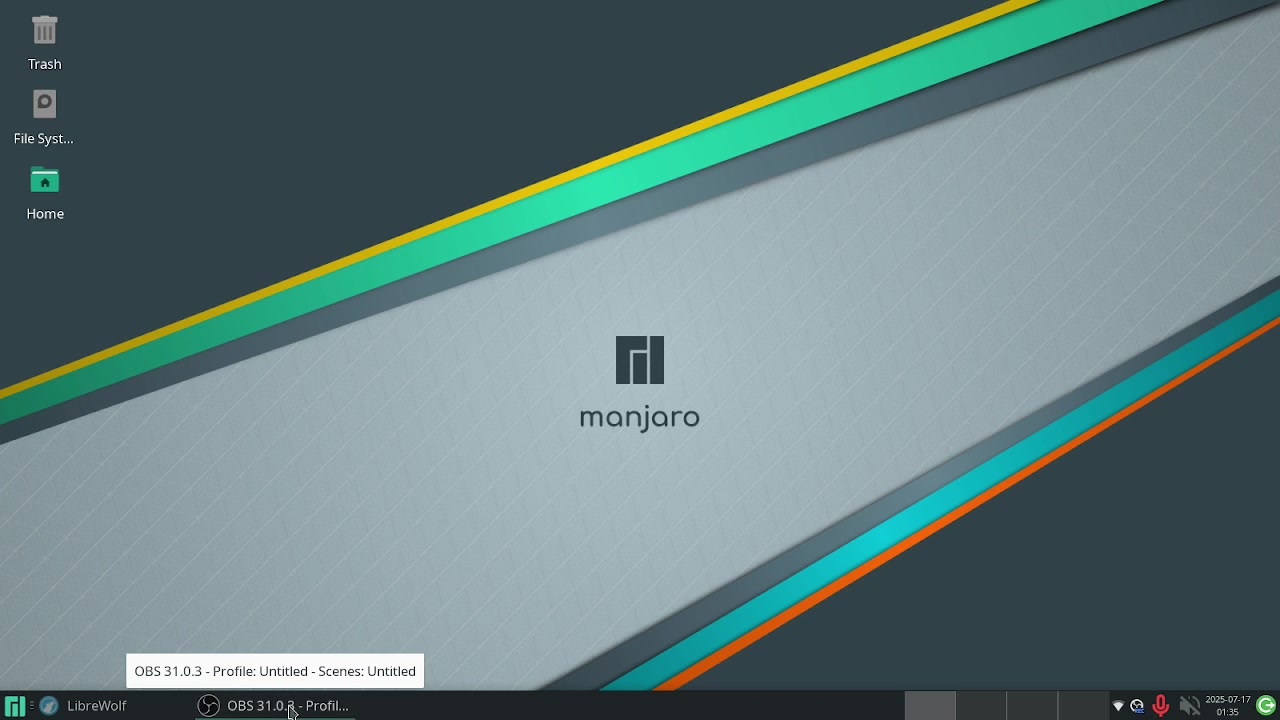Open the clock showing 2025-07-17 01:35
1280x720 pixels.
(1227, 706)
